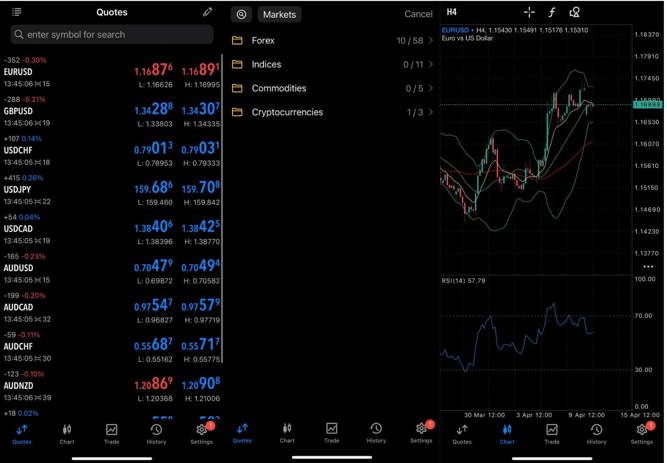Open Settings tab in middle panel
The width and height of the screenshot is (667, 463).
(422, 433)
